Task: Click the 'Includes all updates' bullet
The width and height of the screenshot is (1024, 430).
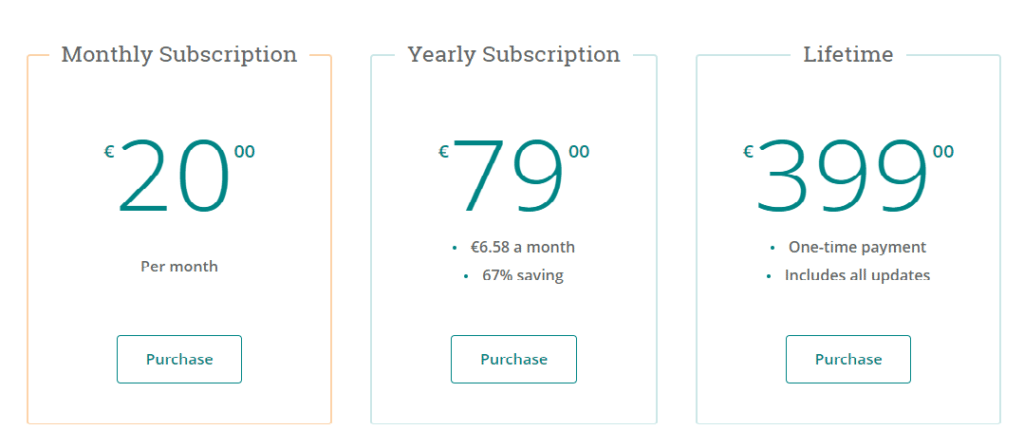Action: pos(857,275)
